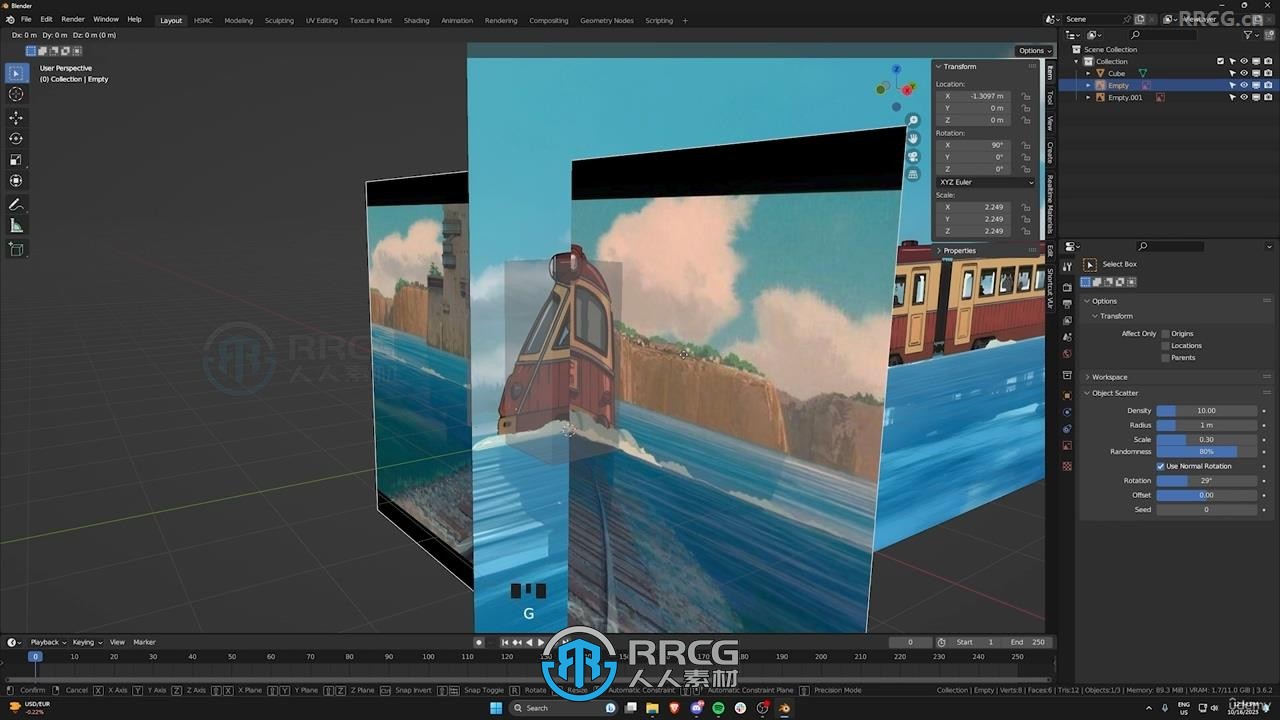Click the play animation button
This screenshot has height=720, width=1280.
[x=541, y=642]
